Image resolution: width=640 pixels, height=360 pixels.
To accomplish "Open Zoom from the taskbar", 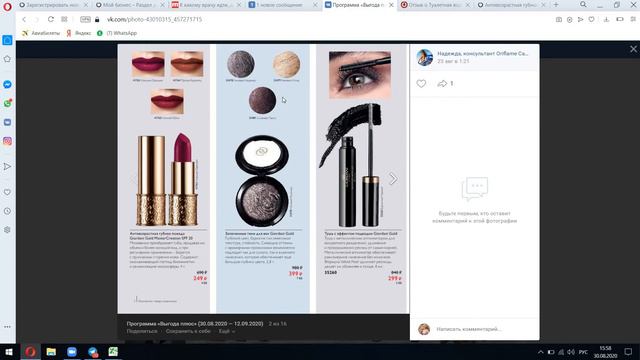I will coord(72,352).
